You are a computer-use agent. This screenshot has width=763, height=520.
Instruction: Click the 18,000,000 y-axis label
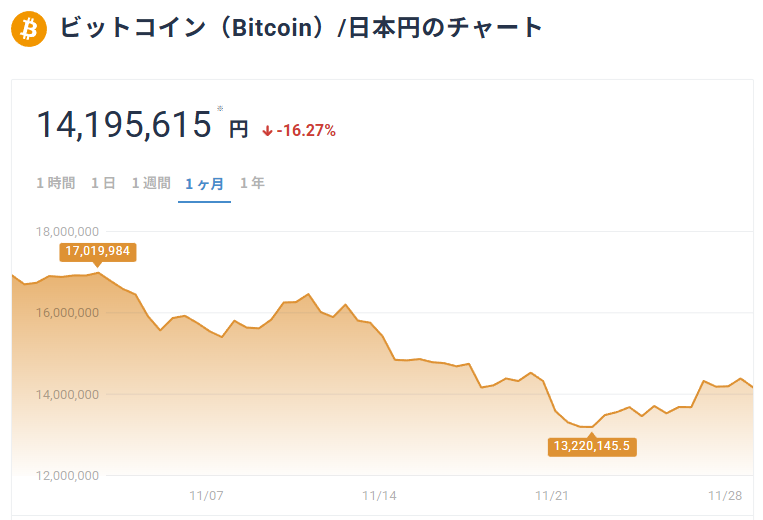[67, 231]
